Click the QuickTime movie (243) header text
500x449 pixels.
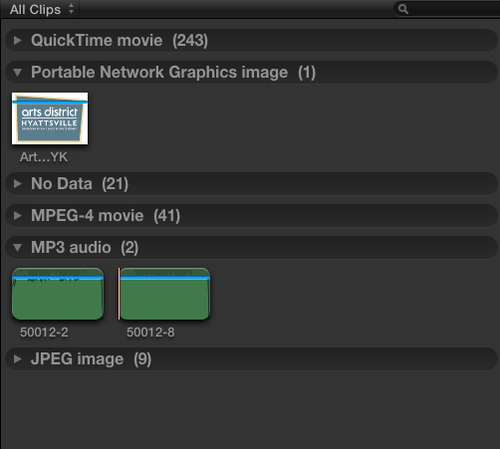(119, 41)
